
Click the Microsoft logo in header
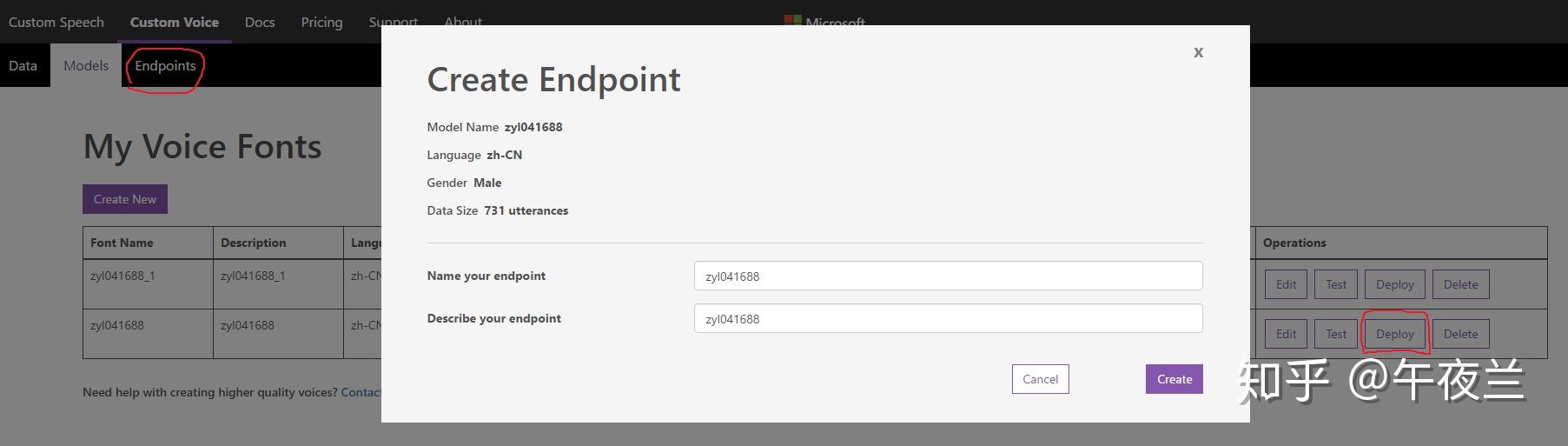point(825,20)
